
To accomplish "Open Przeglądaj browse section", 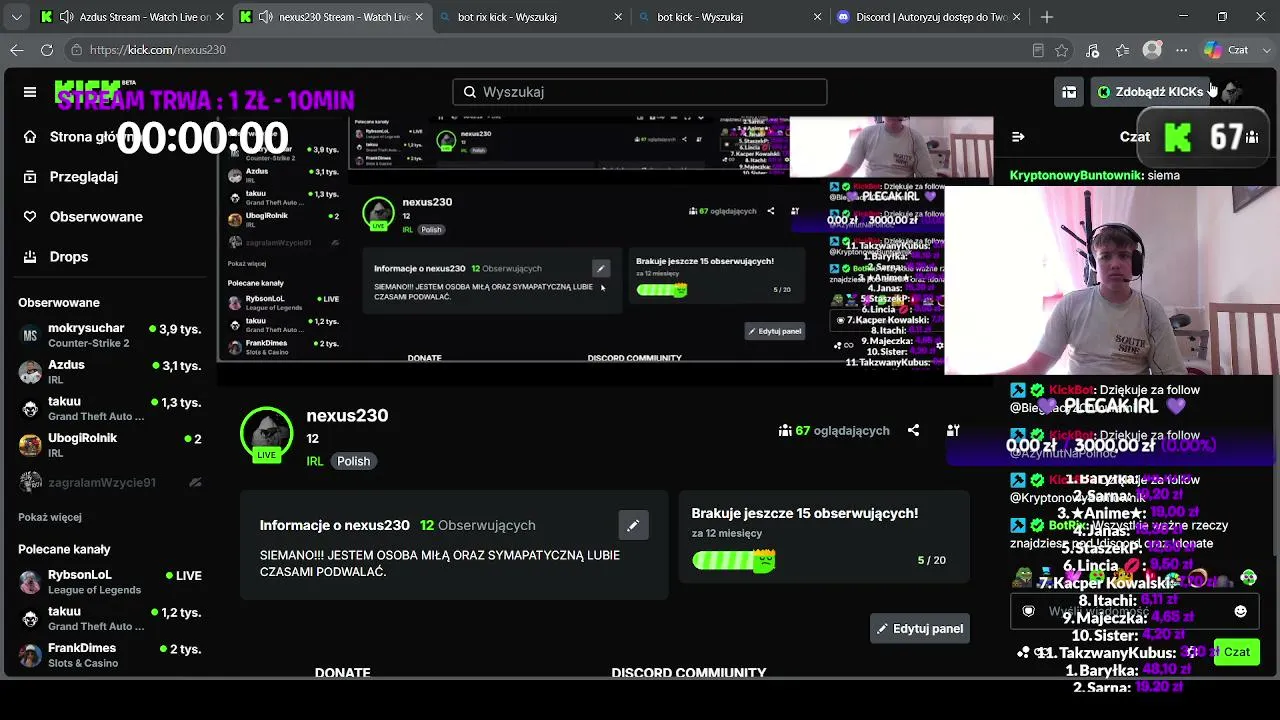I will [x=84, y=177].
